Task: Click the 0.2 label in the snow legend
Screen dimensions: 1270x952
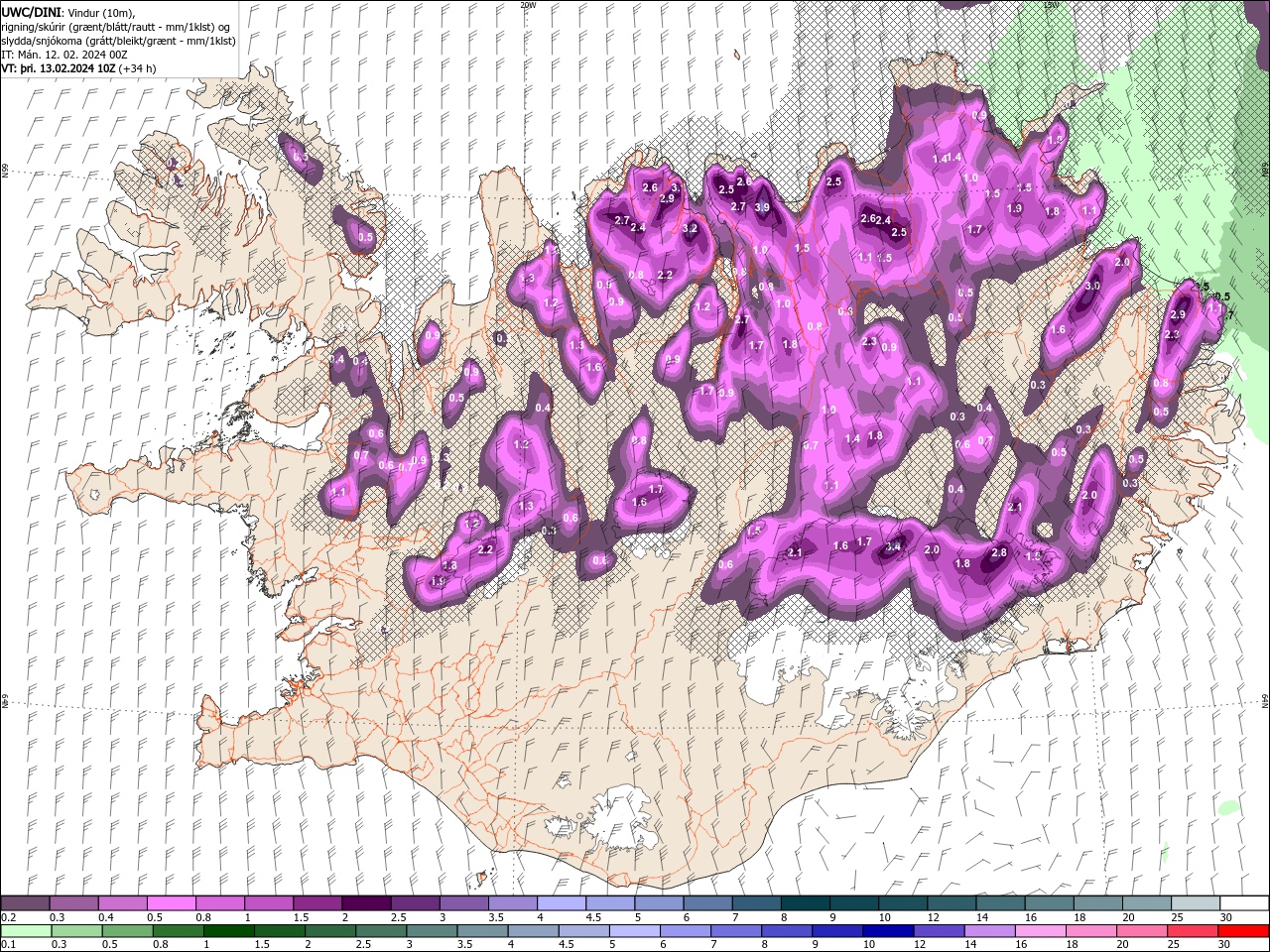Action: [9, 917]
